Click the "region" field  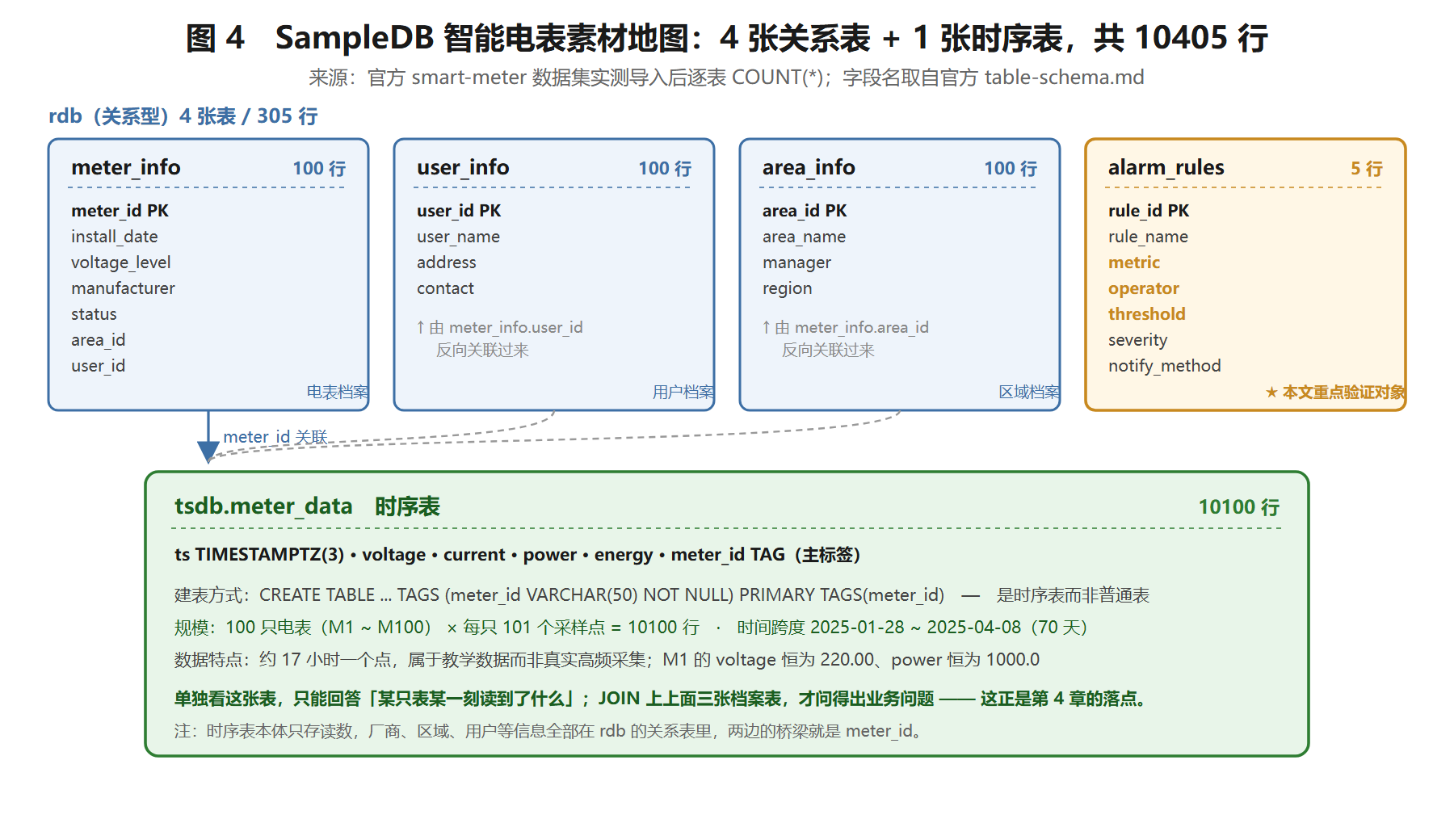tap(788, 288)
